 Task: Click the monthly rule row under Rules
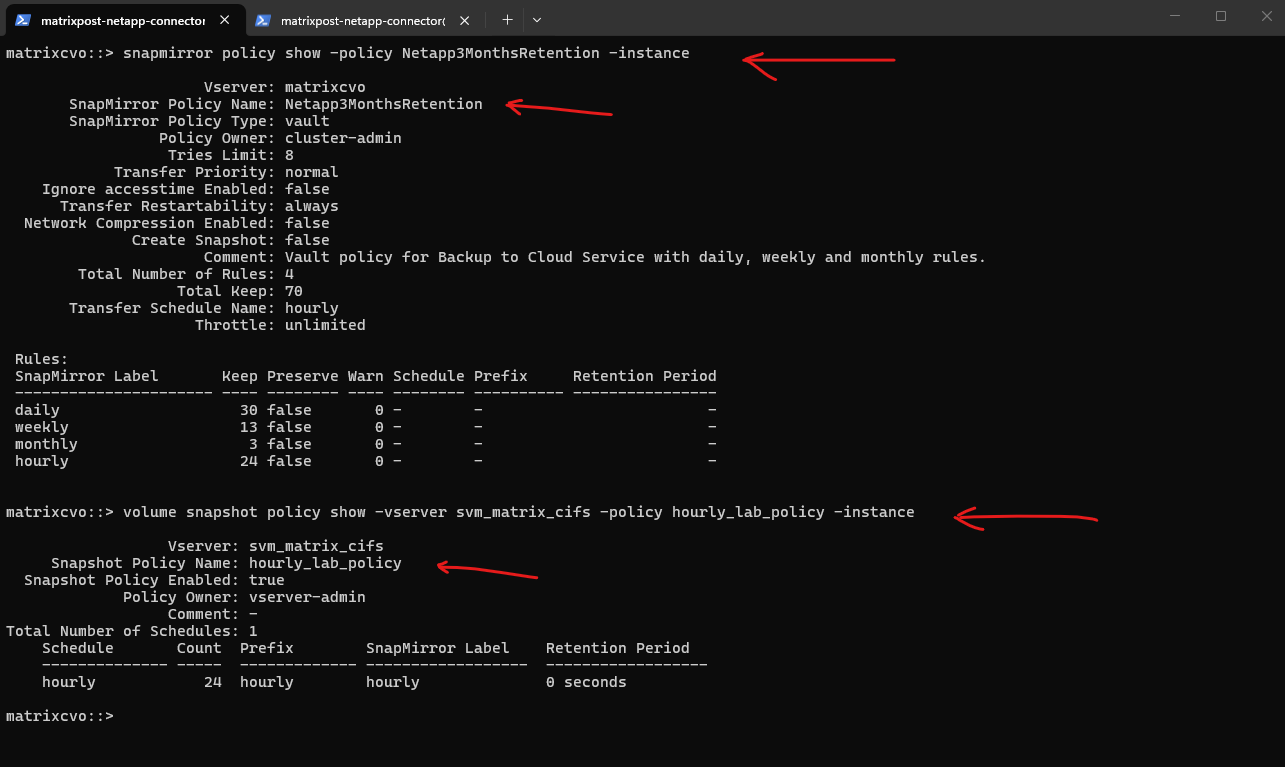pos(366,444)
